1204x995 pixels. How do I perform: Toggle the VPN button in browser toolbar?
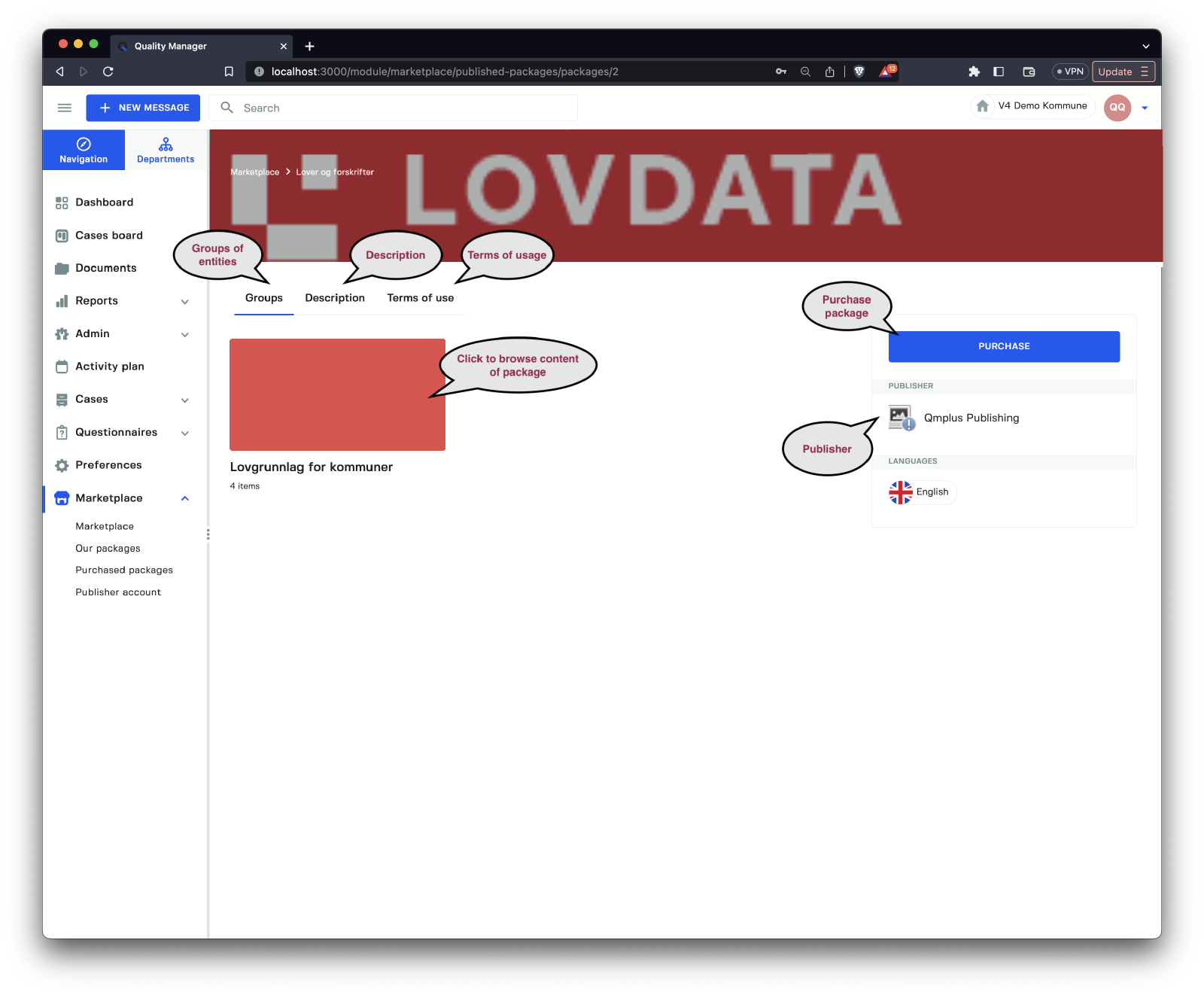1069,72
